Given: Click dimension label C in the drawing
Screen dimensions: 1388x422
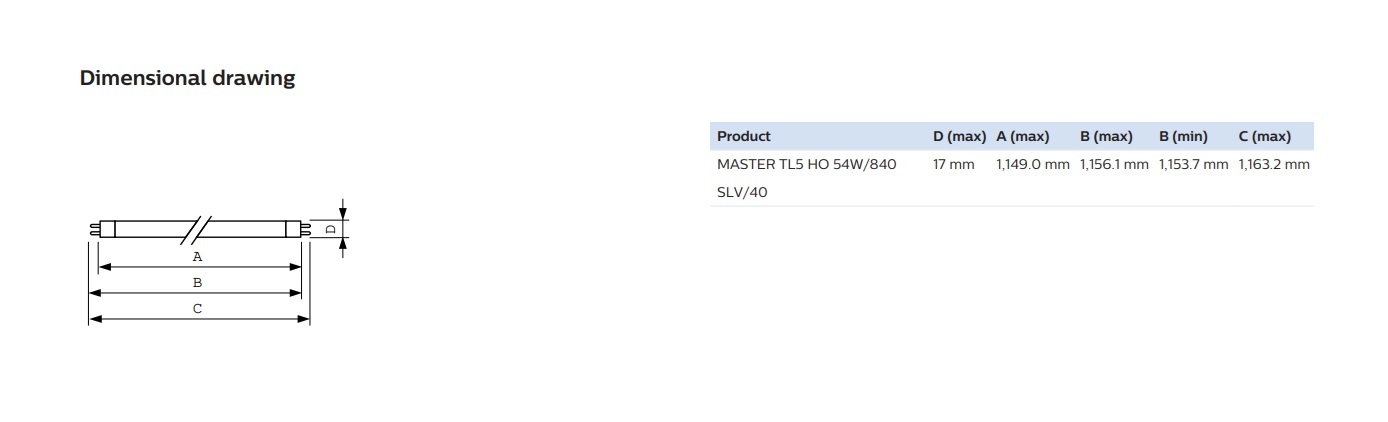Looking at the screenshot, I should point(197,309).
